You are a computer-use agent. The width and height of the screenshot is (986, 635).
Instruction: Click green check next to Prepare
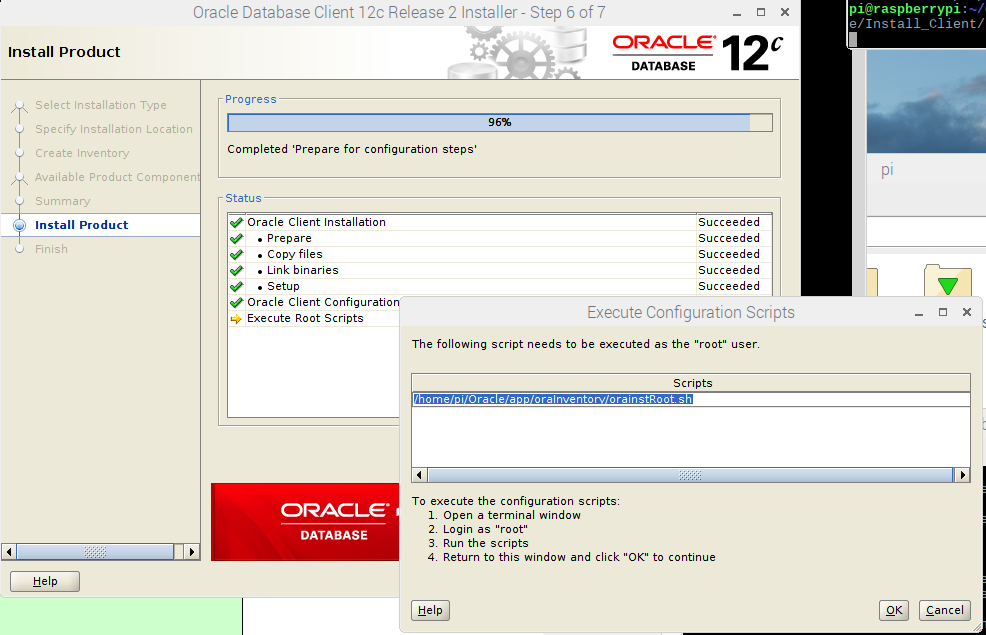[x=236, y=238]
